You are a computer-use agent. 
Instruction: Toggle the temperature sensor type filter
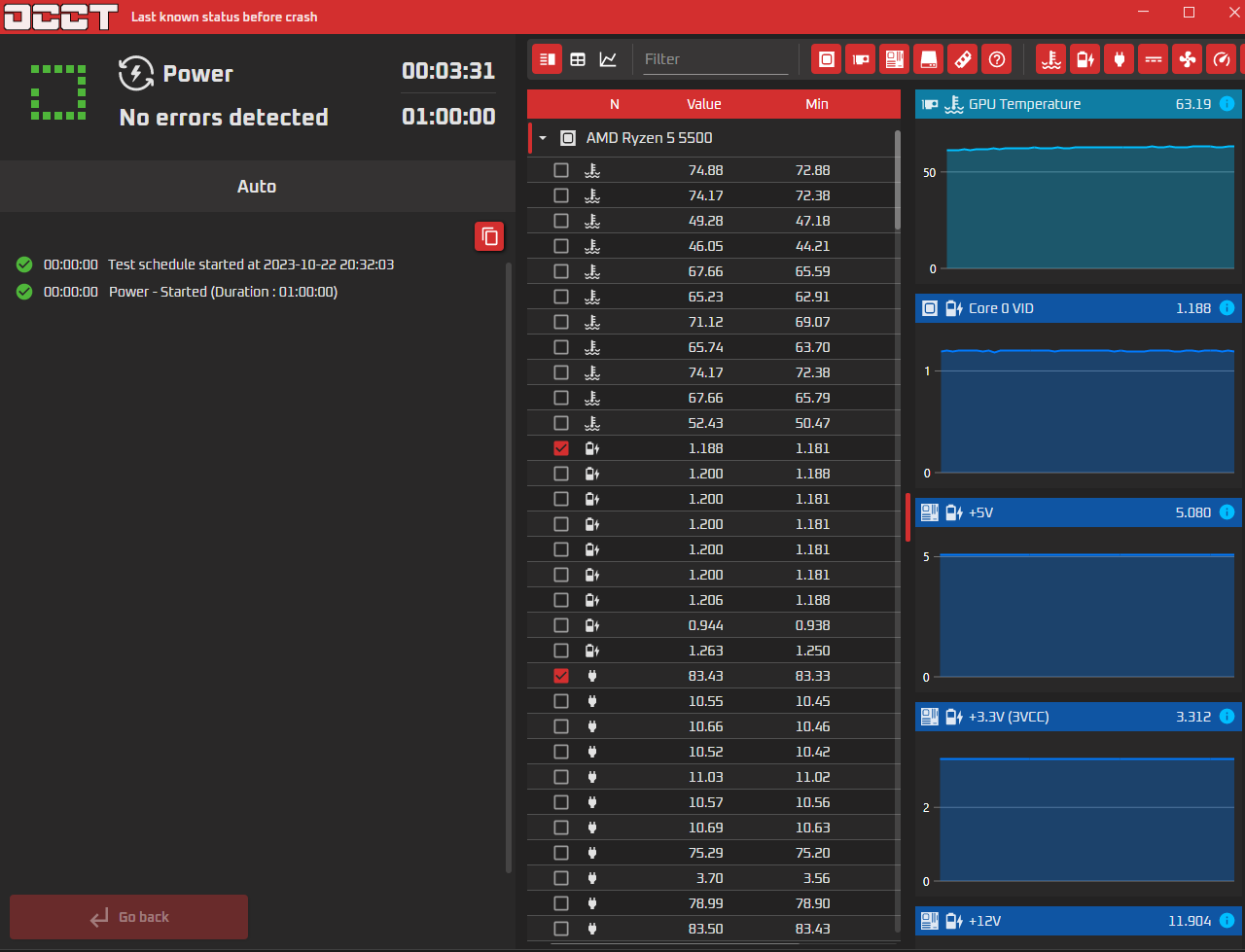pos(1051,59)
